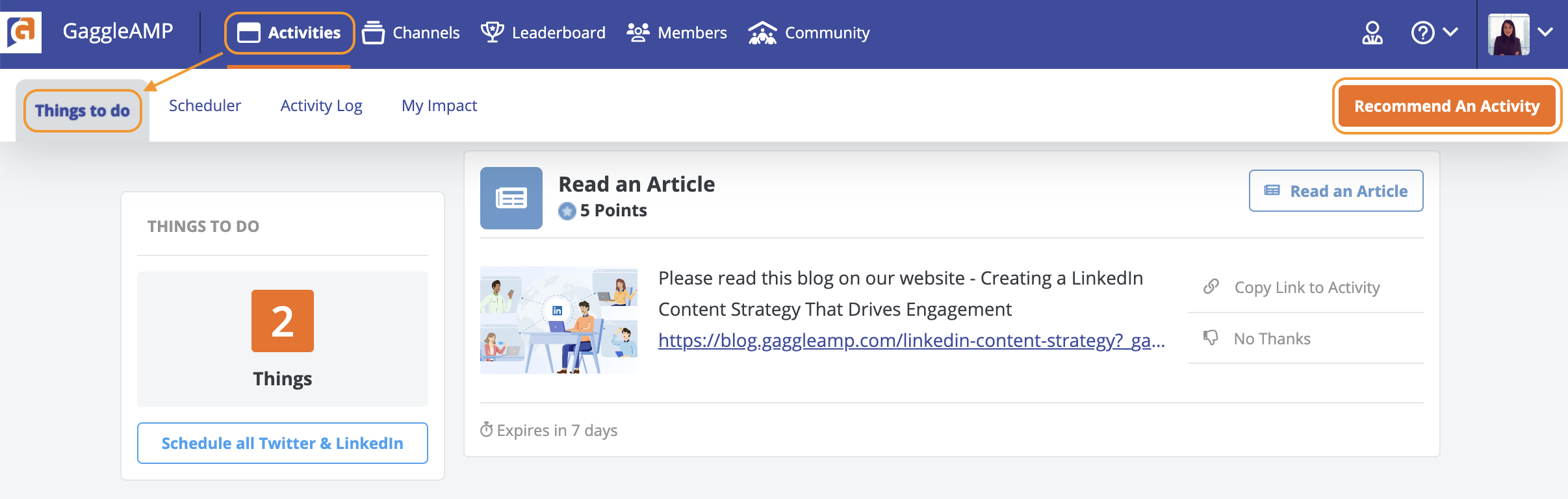Click the user profile photo

point(1508,34)
